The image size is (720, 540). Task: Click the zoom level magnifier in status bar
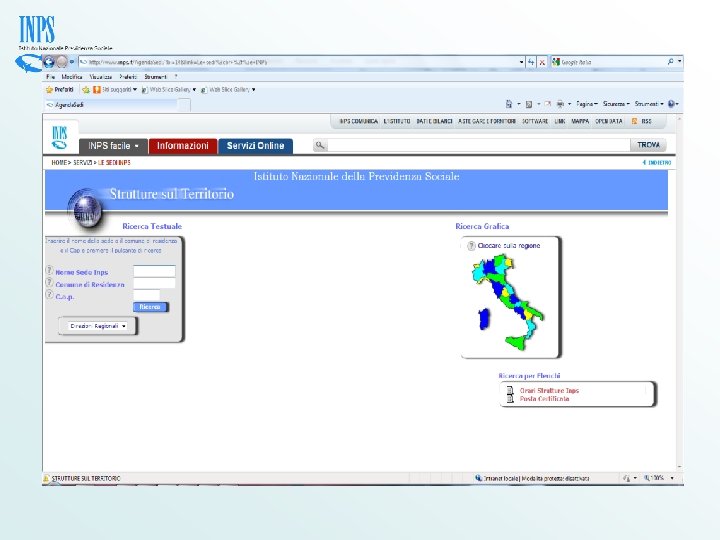click(647, 478)
